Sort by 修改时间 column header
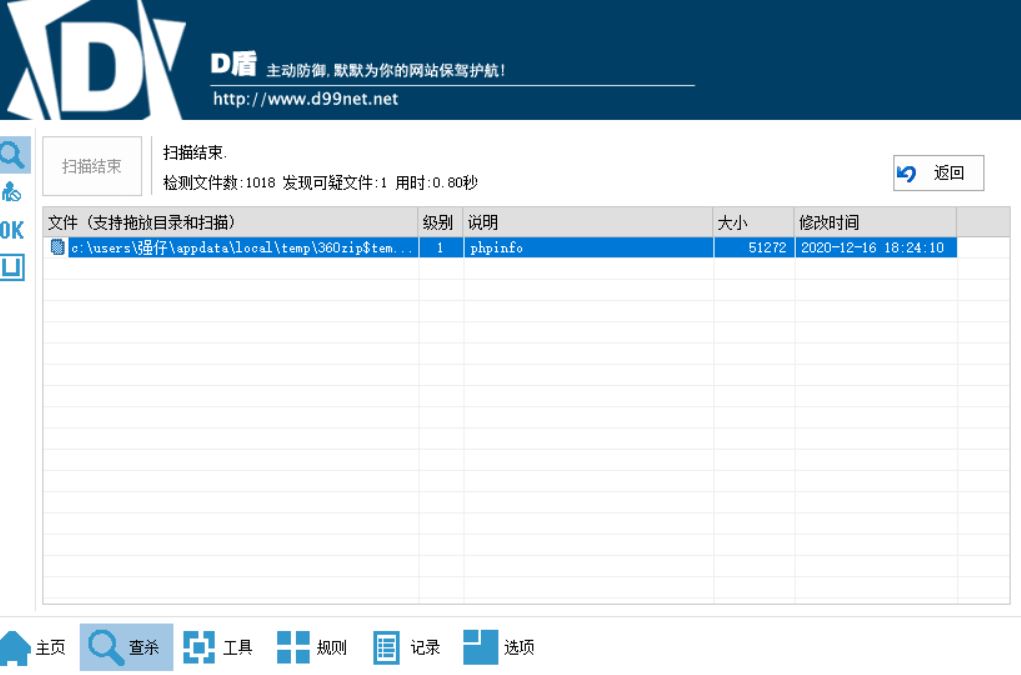 [875, 222]
